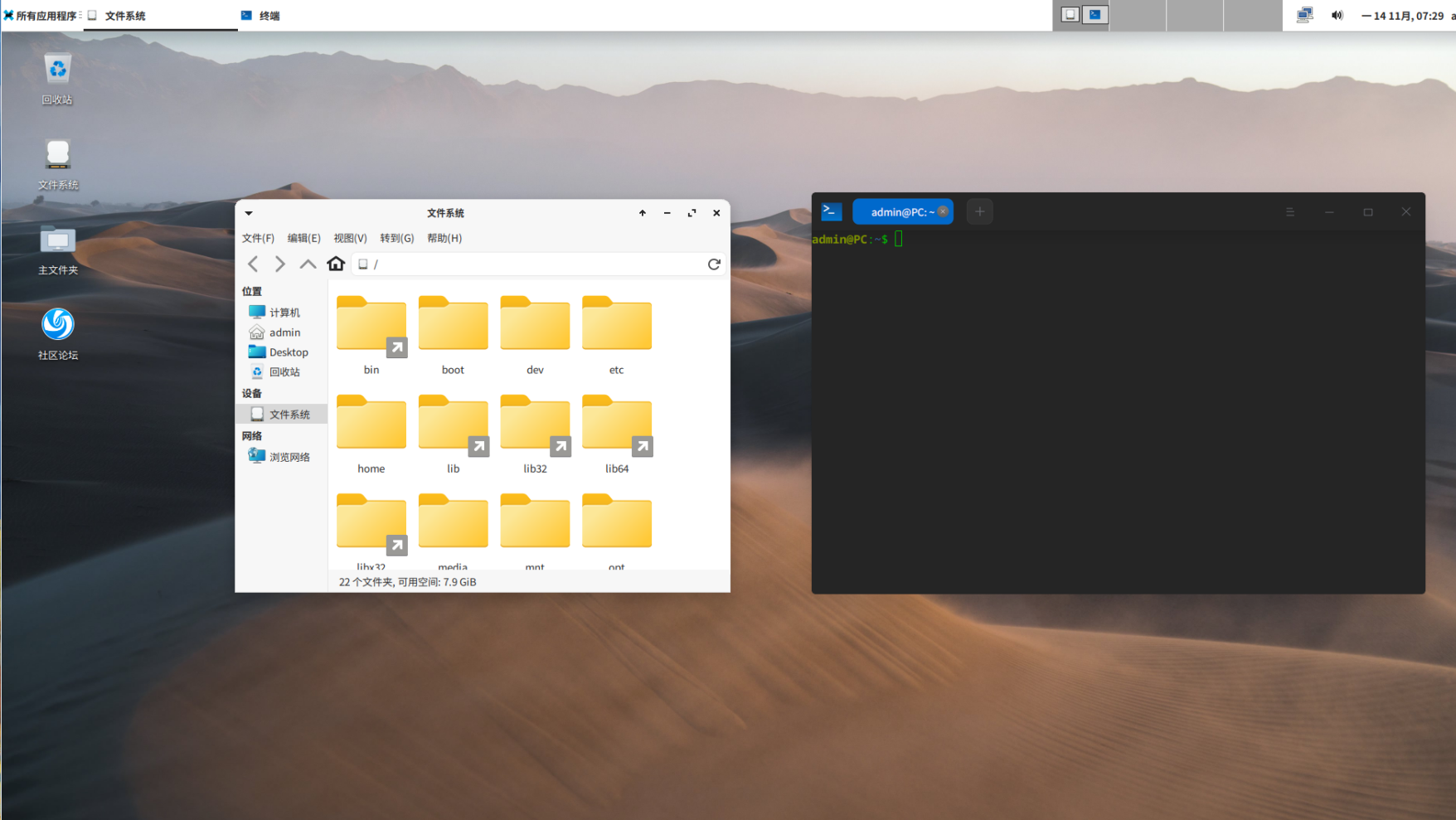
Task: Add a new terminal tab
Action: pos(979,211)
